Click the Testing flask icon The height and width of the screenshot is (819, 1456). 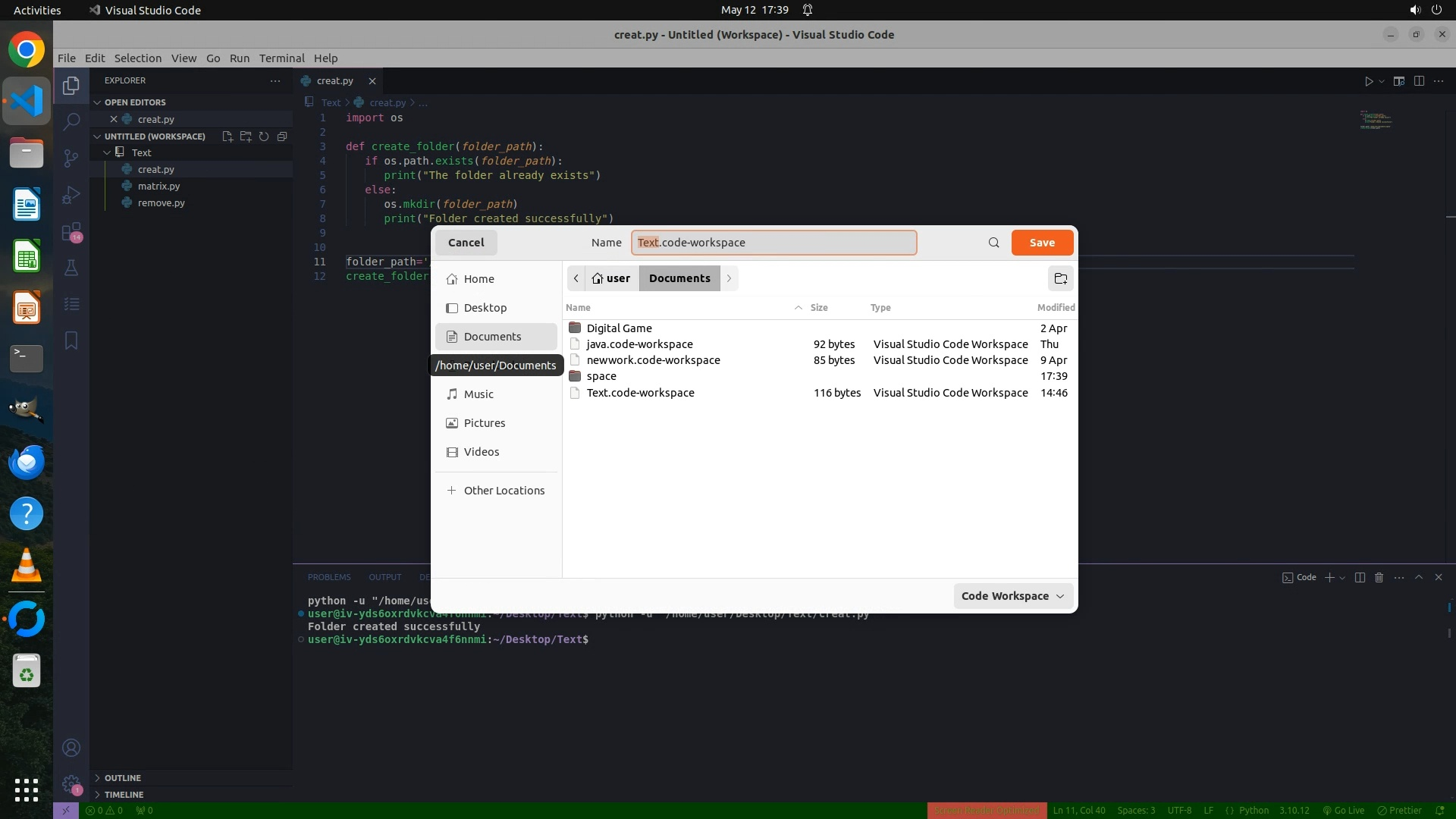coord(71,268)
